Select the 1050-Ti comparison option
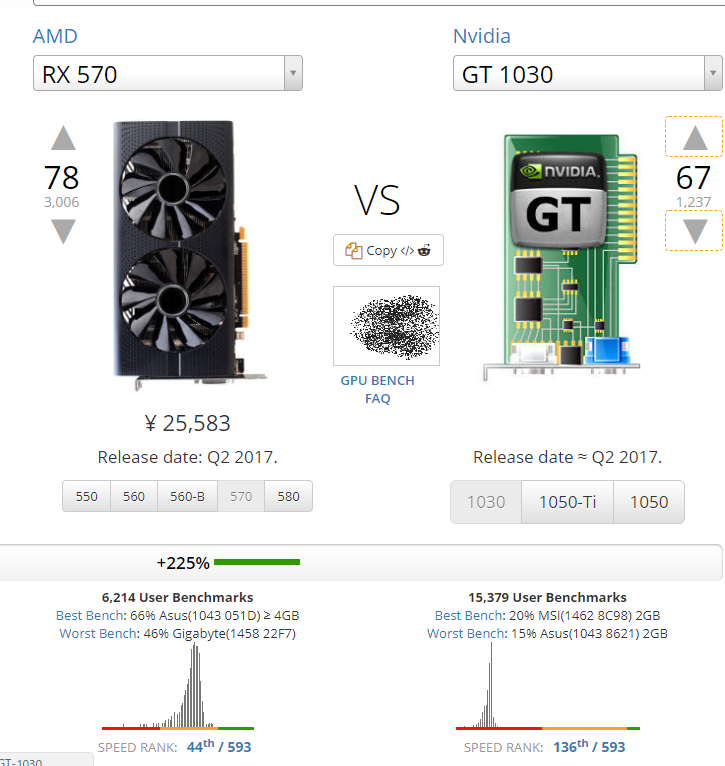The width and height of the screenshot is (725, 766). 567,502
